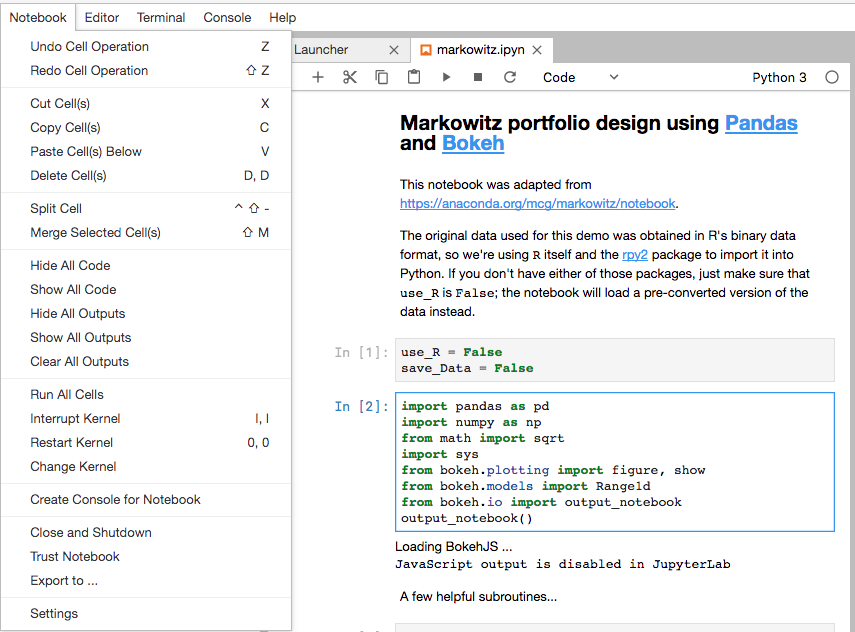855x632 pixels.
Task: Click the copy cell toolbar icon
Action: tap(381, 77)
